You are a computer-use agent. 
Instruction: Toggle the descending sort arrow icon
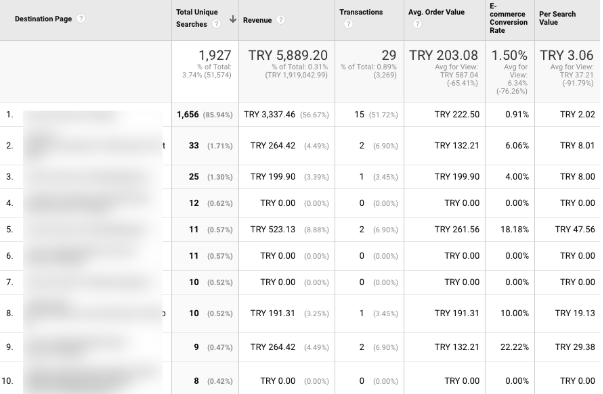(x=232, y=19)
